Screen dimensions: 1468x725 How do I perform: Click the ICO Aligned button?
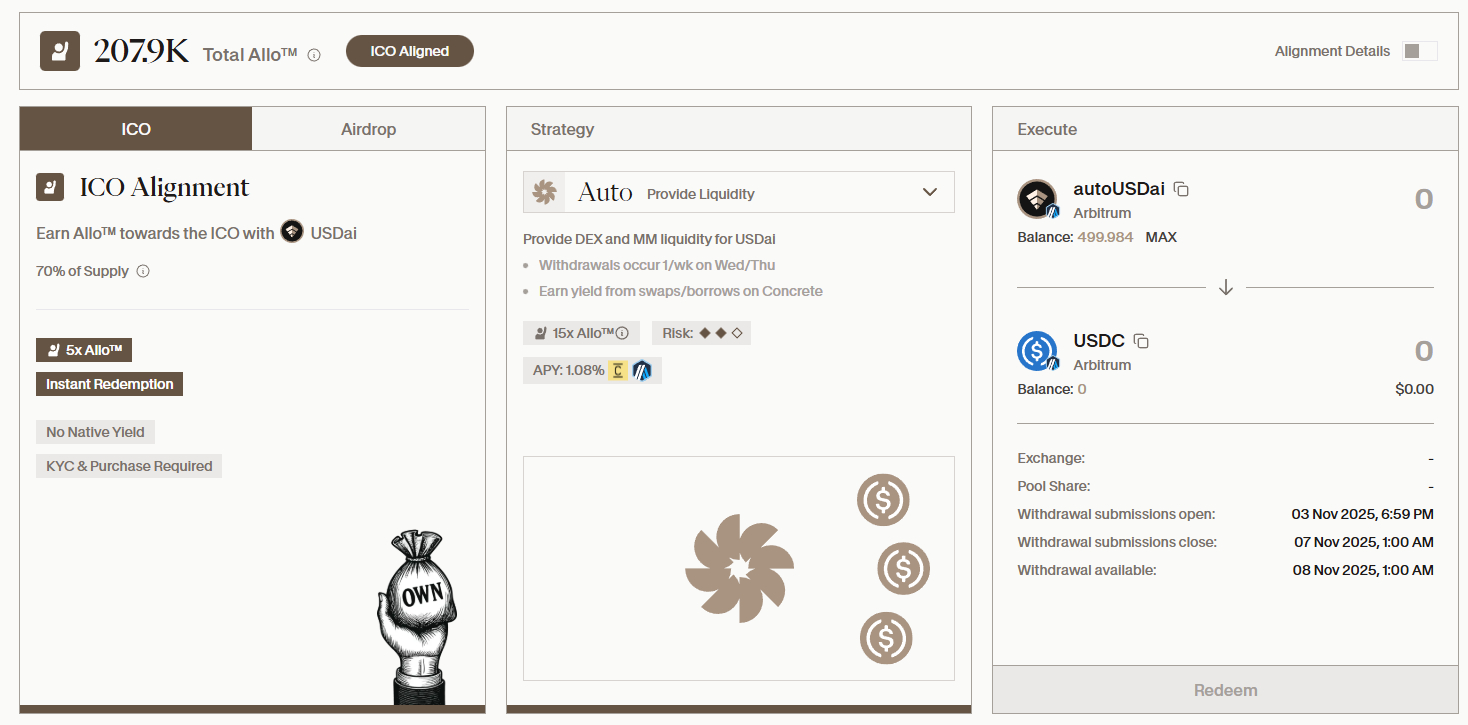pos(409,51)
